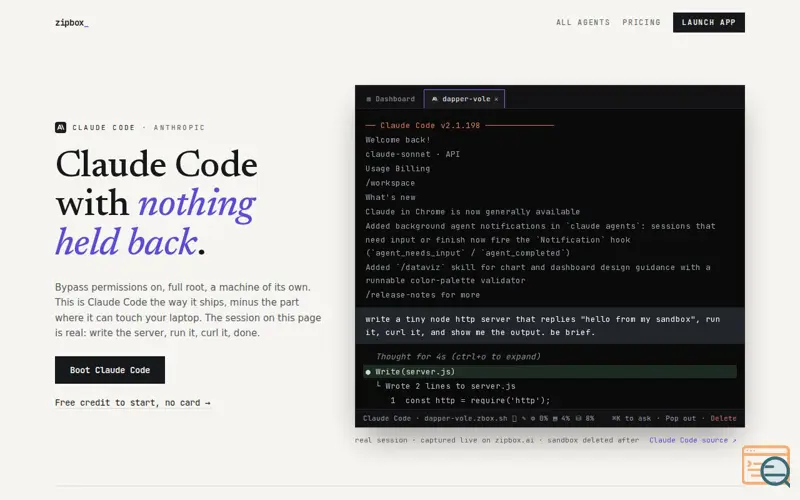The height and width of the screenshot is (500, 800).
Task: Switch to the Dashboard tab
Action: pos(391,99)
